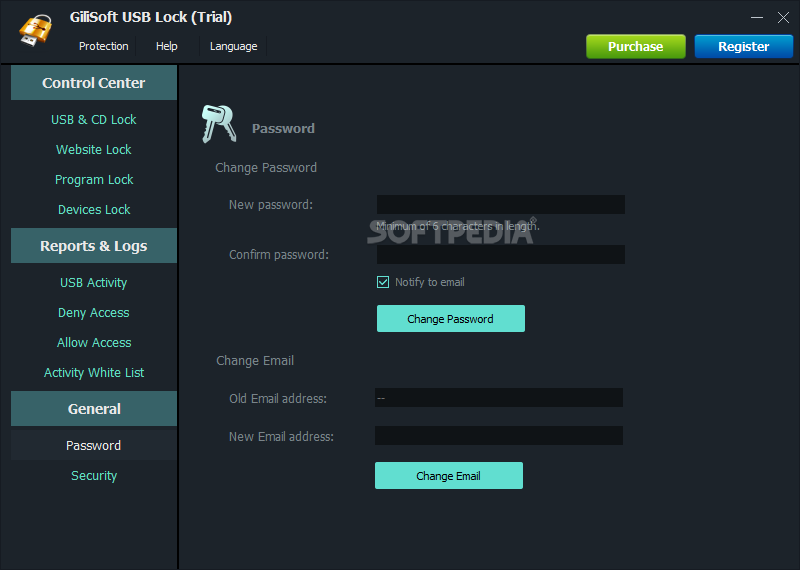Focus the Confirm password field
The height and width of the screenshot is (570, 800).
coord(501,254)
